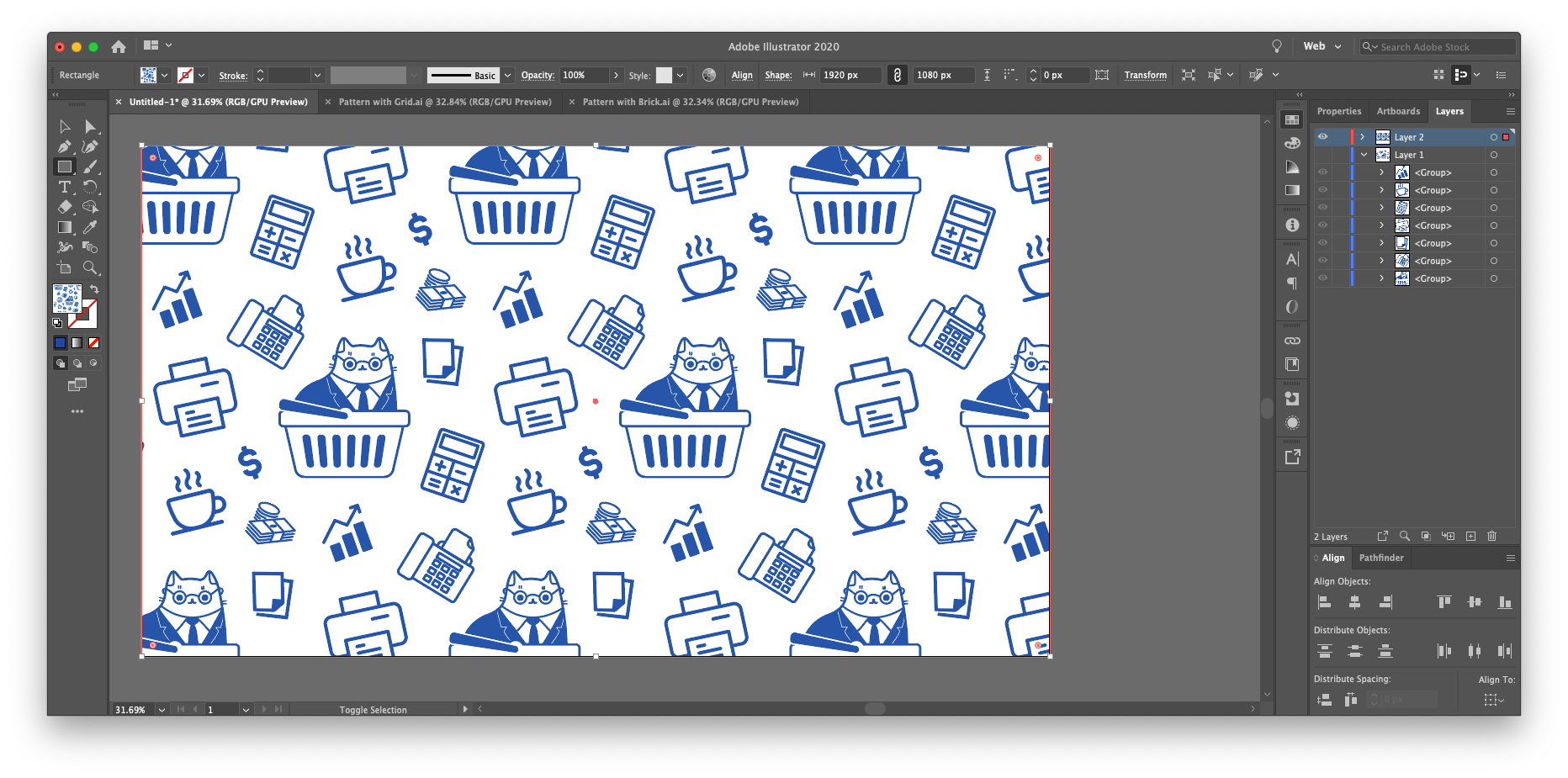Collapse Layer 1 in the Layers panel
1568x778 pixels.
1364,154
